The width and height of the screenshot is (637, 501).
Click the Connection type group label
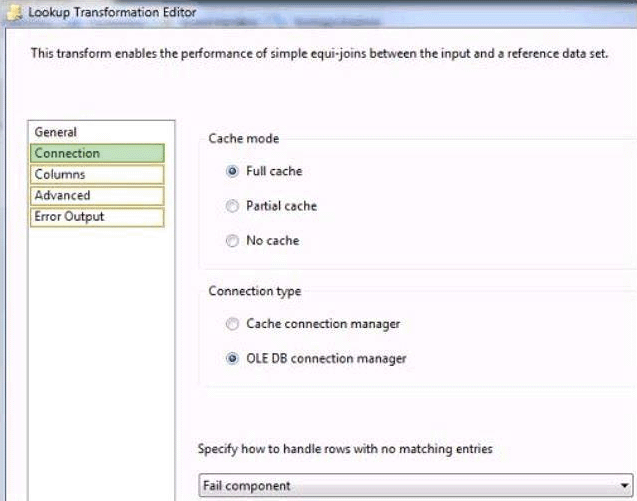coord(254,291)
